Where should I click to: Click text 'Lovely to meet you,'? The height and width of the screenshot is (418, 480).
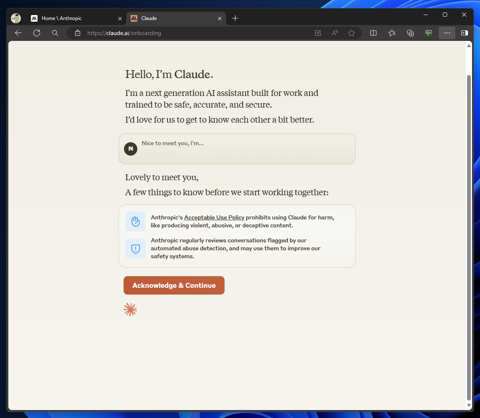click(162, 177)
